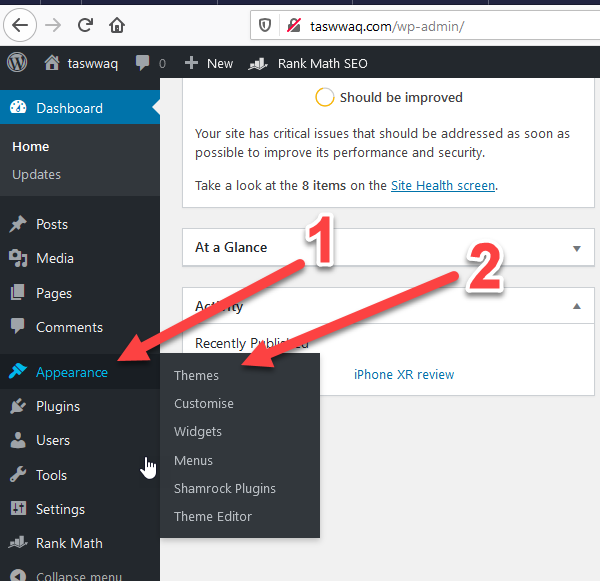This screenshot has width=600, height=581.
Task: Select the Users label in the sidebar
Action: 53,441
